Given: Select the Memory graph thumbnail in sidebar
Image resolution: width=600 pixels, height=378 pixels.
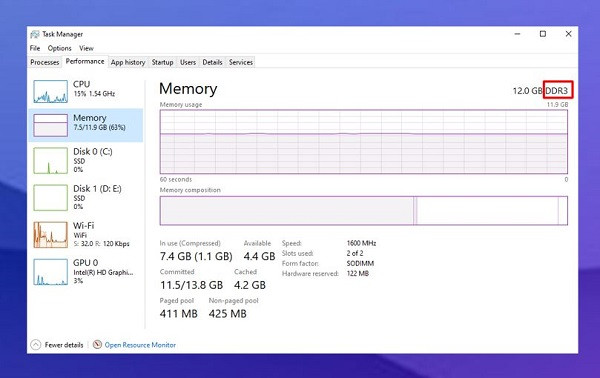Looking at the screenshot, I should tap(51, 125).
